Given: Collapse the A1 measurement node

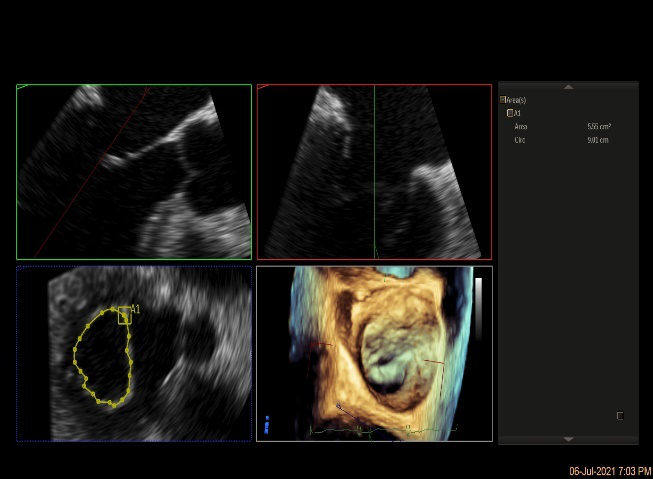Looking at the screenshot, I should 510,113.
